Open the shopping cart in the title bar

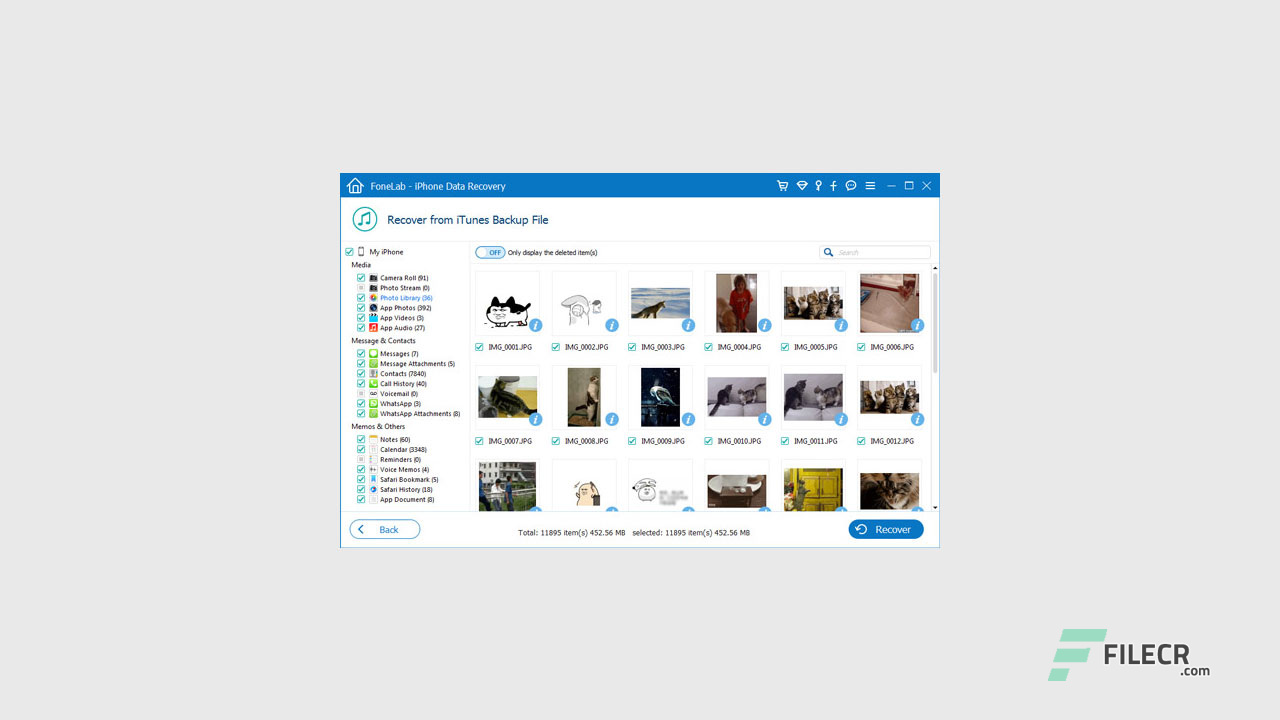point(783,186)
